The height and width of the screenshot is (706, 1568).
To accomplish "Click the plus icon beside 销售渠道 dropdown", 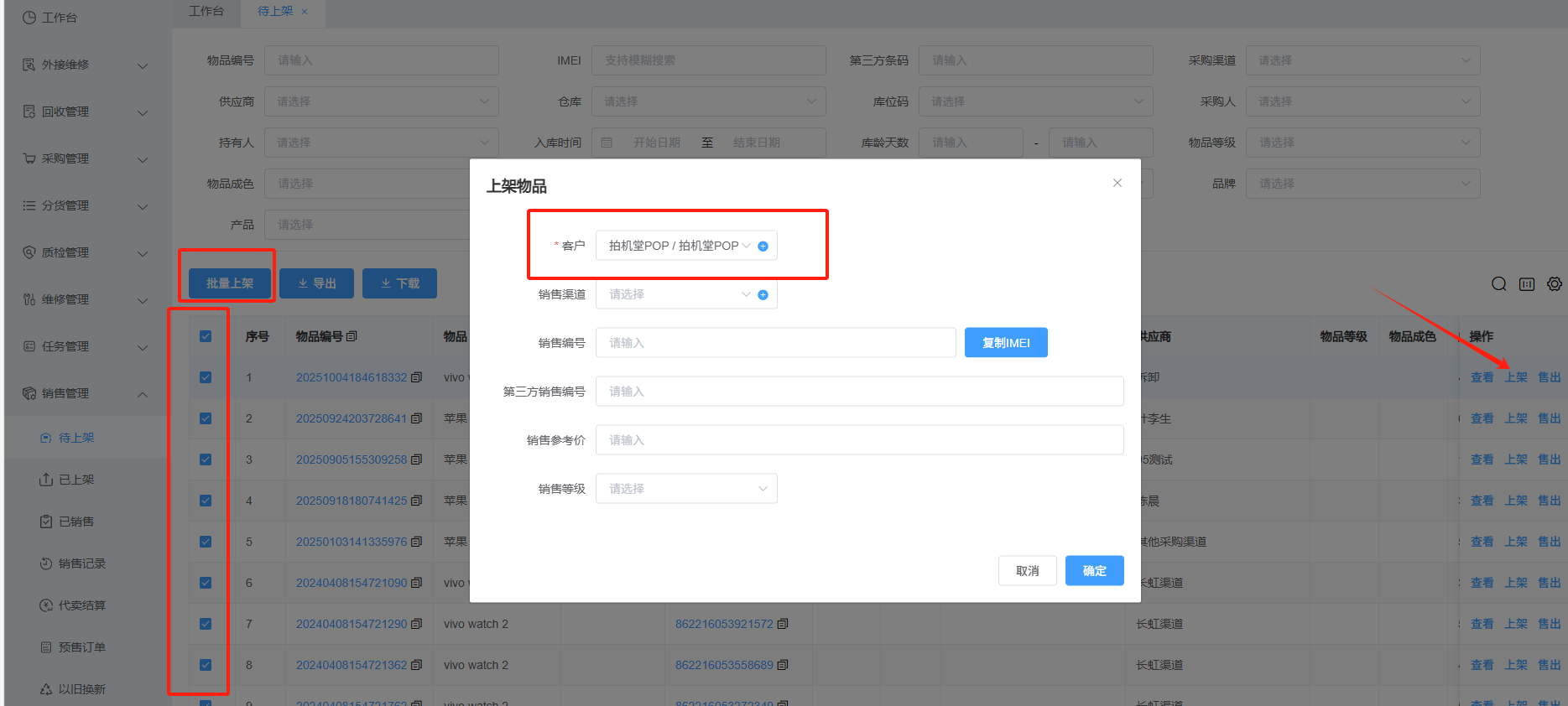I will point(763,295).
